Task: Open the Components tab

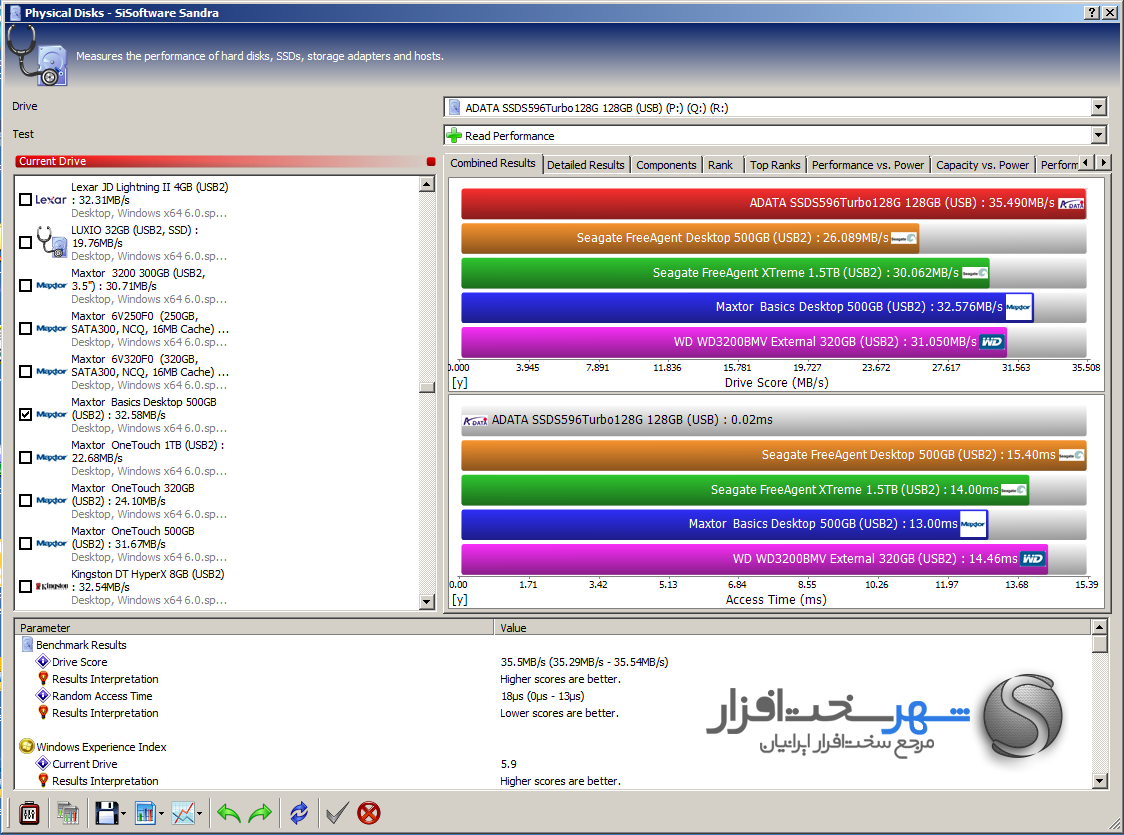Action: coord(666,165)
